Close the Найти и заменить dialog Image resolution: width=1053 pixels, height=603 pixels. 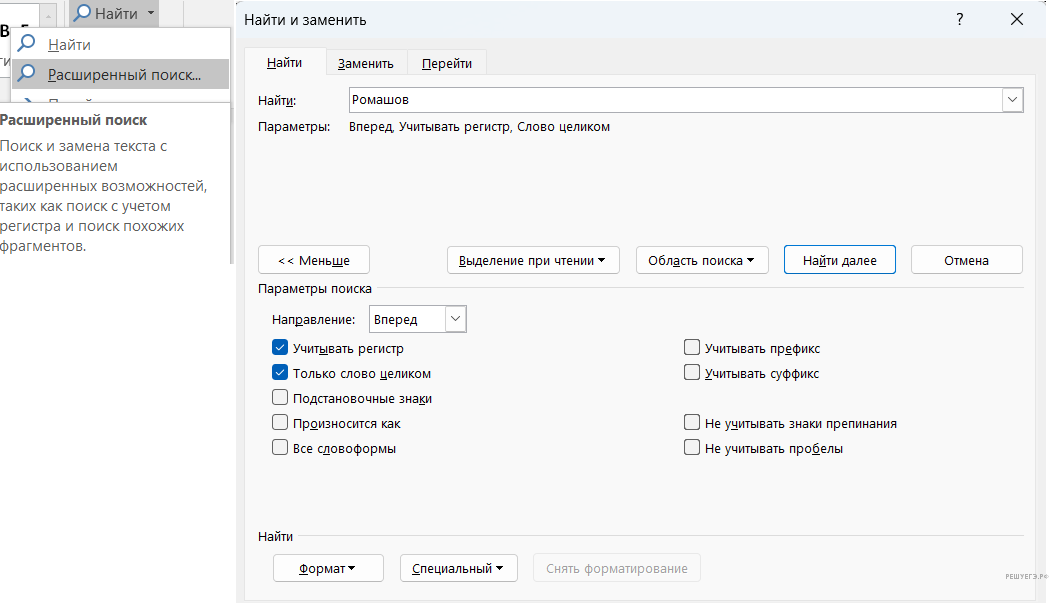click(x=1017, y=20)
